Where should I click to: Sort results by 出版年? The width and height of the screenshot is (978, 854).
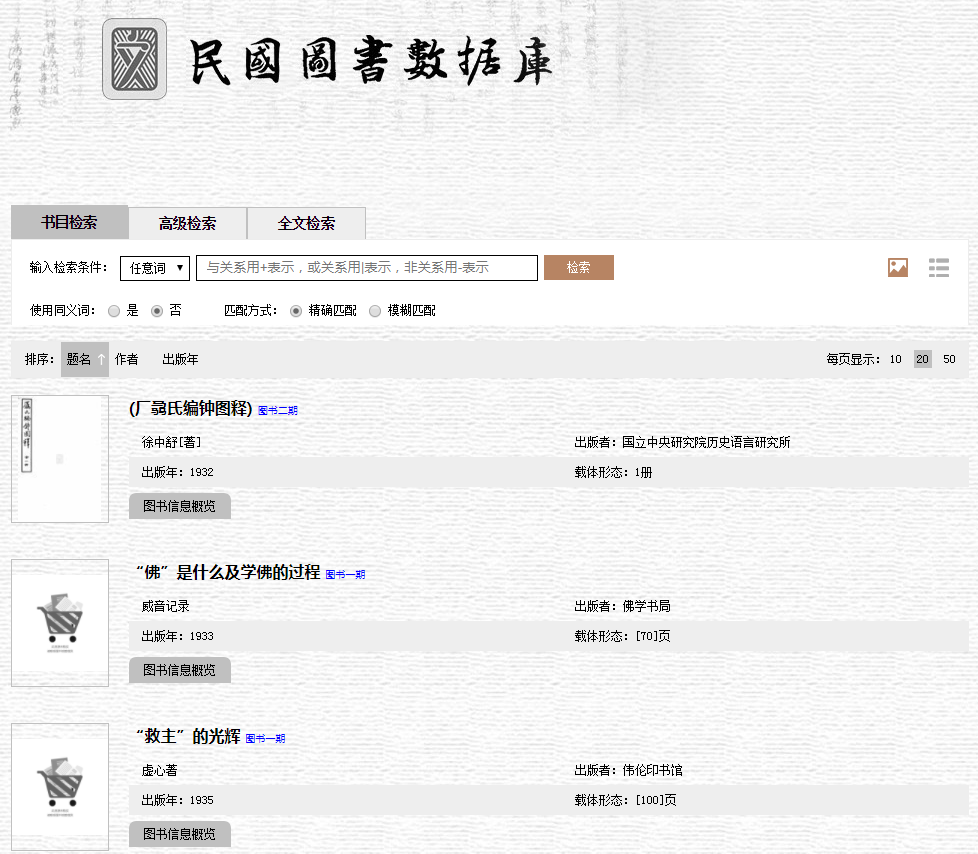180,359
